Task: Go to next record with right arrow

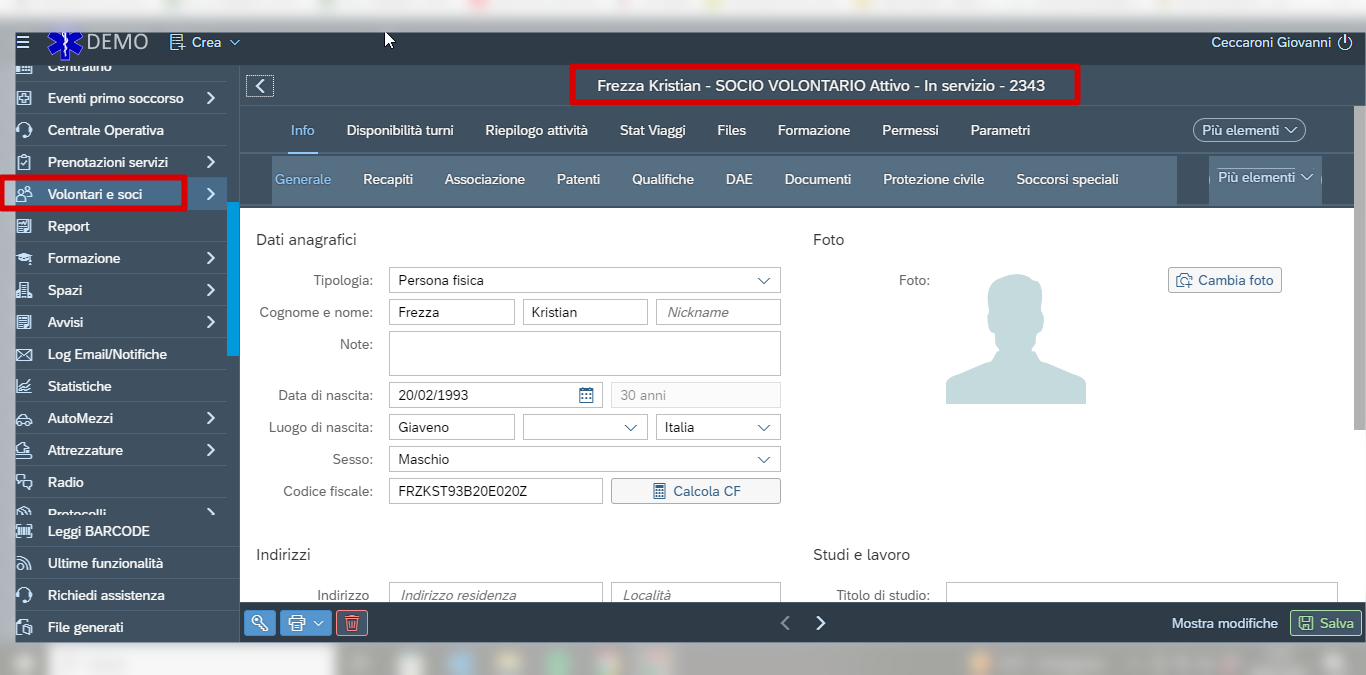Action: (x=821, y=623)
